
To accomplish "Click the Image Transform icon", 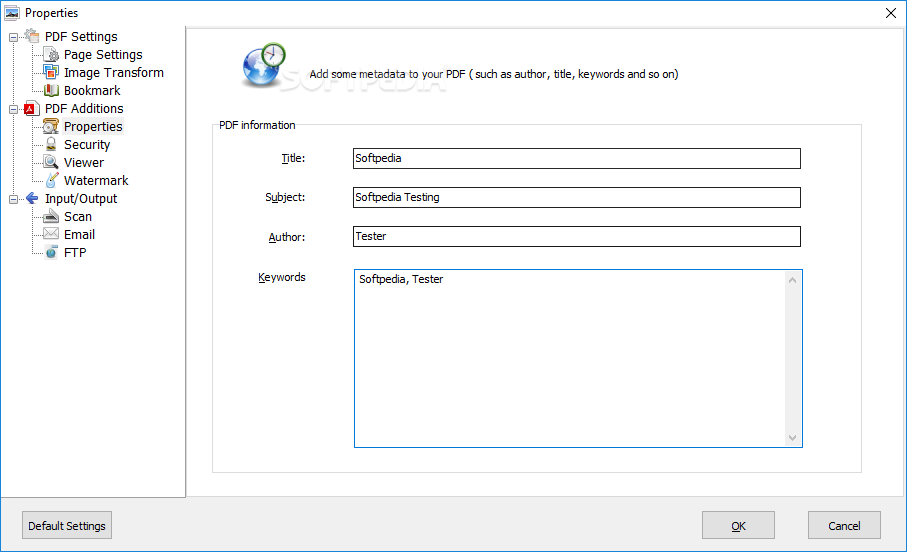I will coord(51,72).
